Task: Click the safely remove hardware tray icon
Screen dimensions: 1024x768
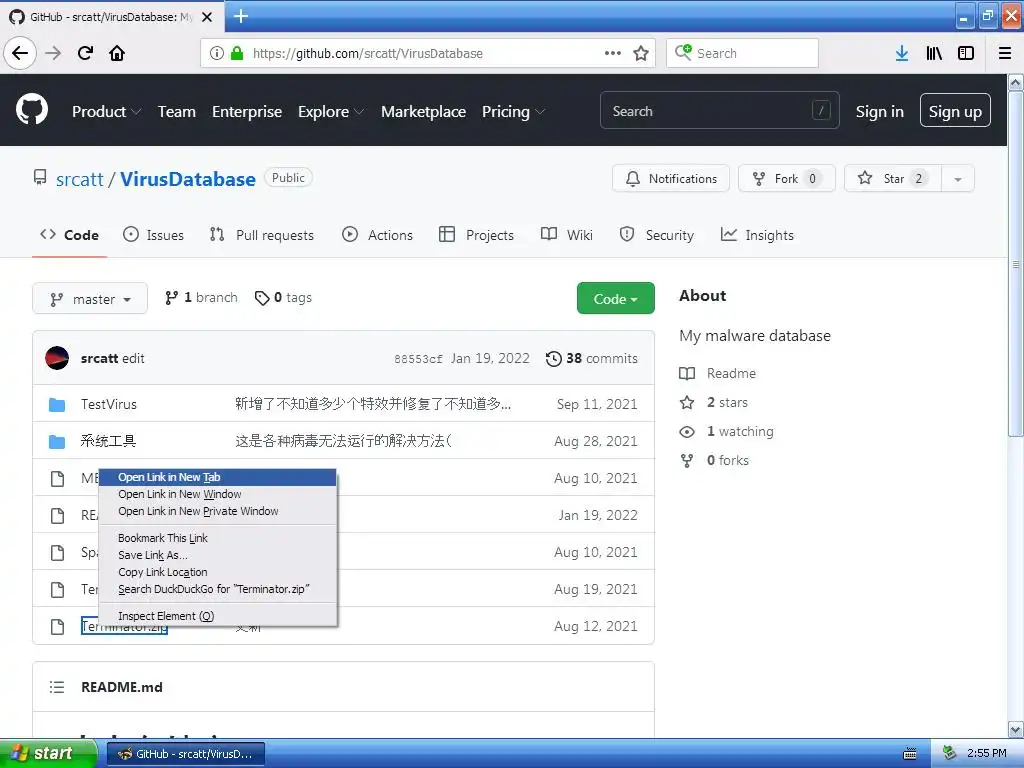Action: tap(950, 753)
